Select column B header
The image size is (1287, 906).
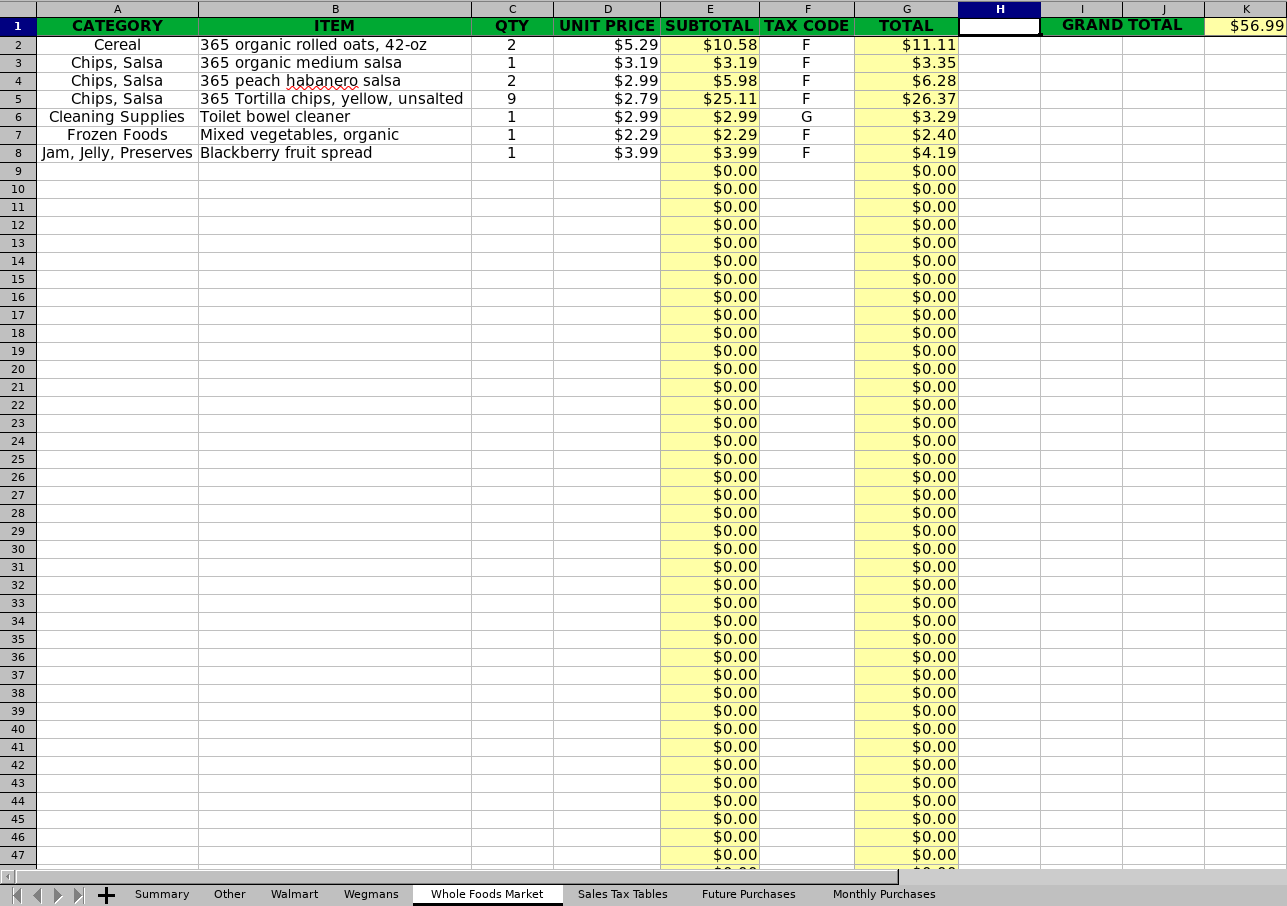[335, 9]
